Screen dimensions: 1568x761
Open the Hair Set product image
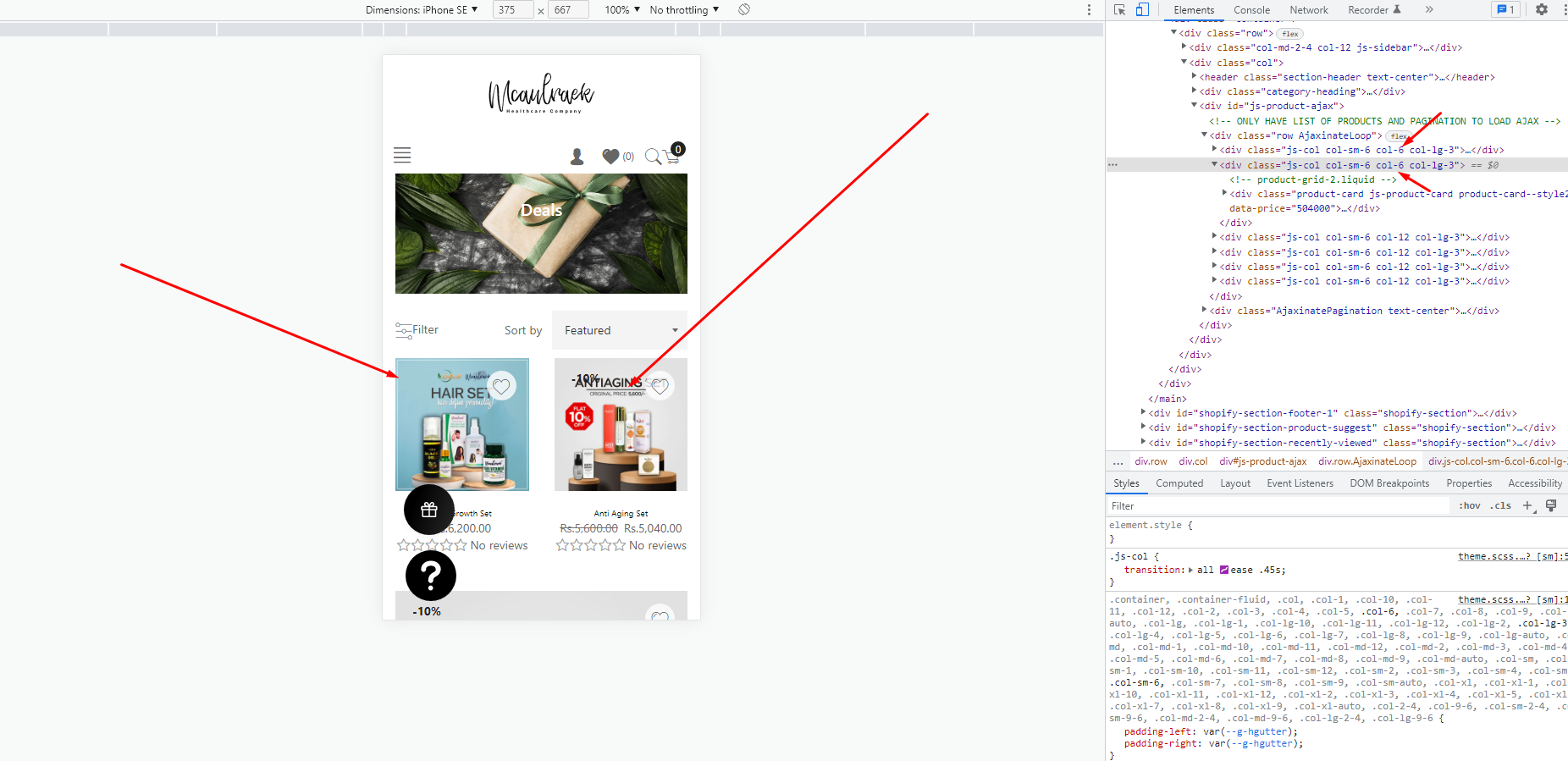(x=462, y=424)
